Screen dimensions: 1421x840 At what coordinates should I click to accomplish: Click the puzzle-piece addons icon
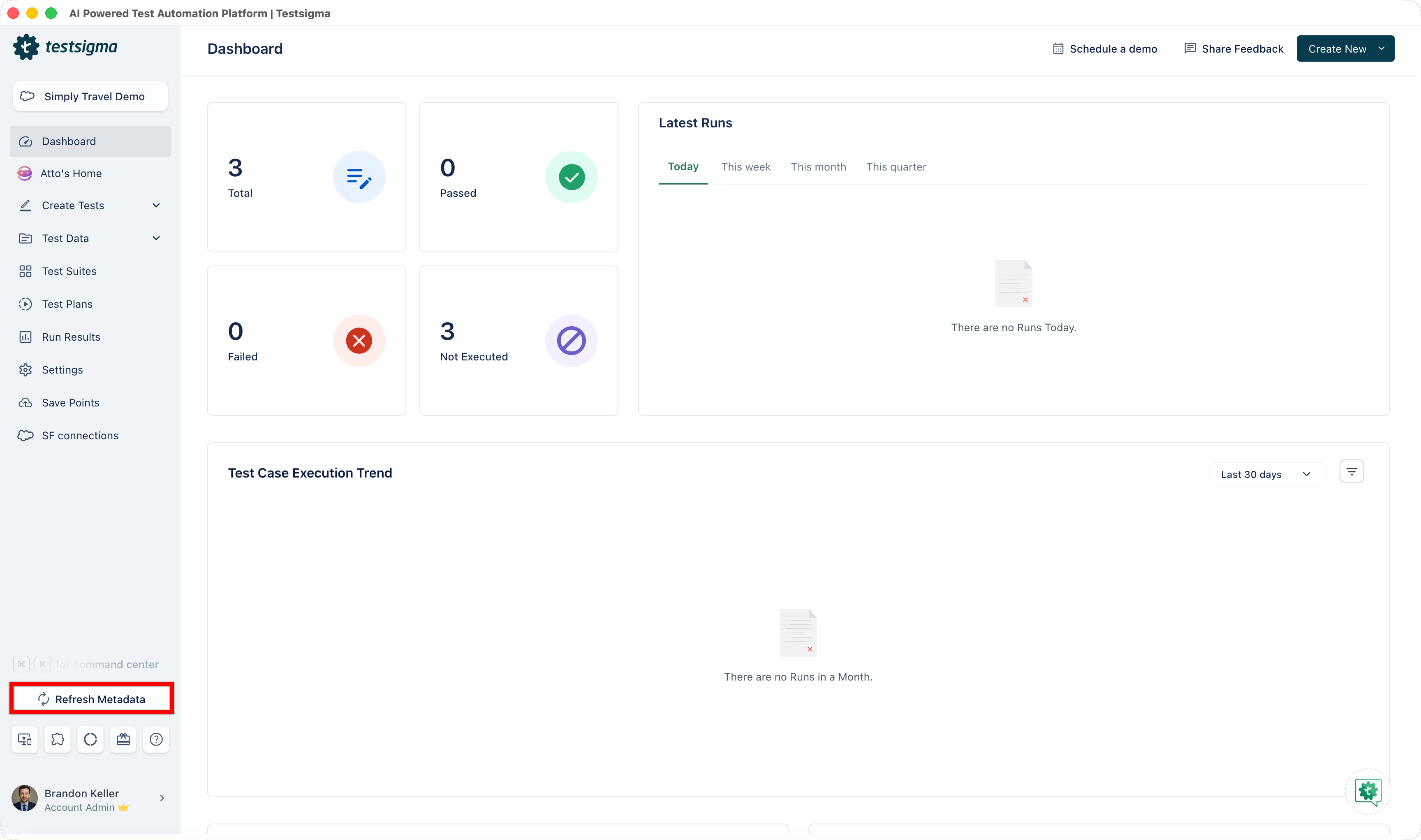57,739
